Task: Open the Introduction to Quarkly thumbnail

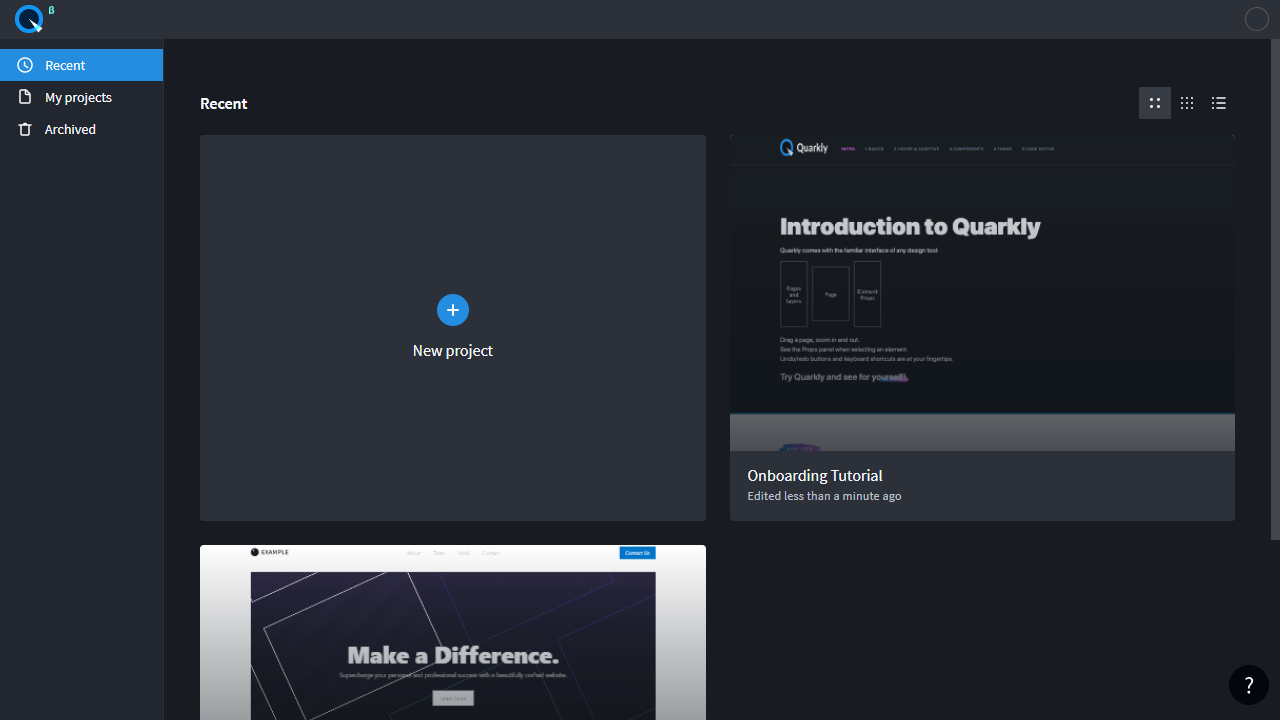Action: point(981,292)
